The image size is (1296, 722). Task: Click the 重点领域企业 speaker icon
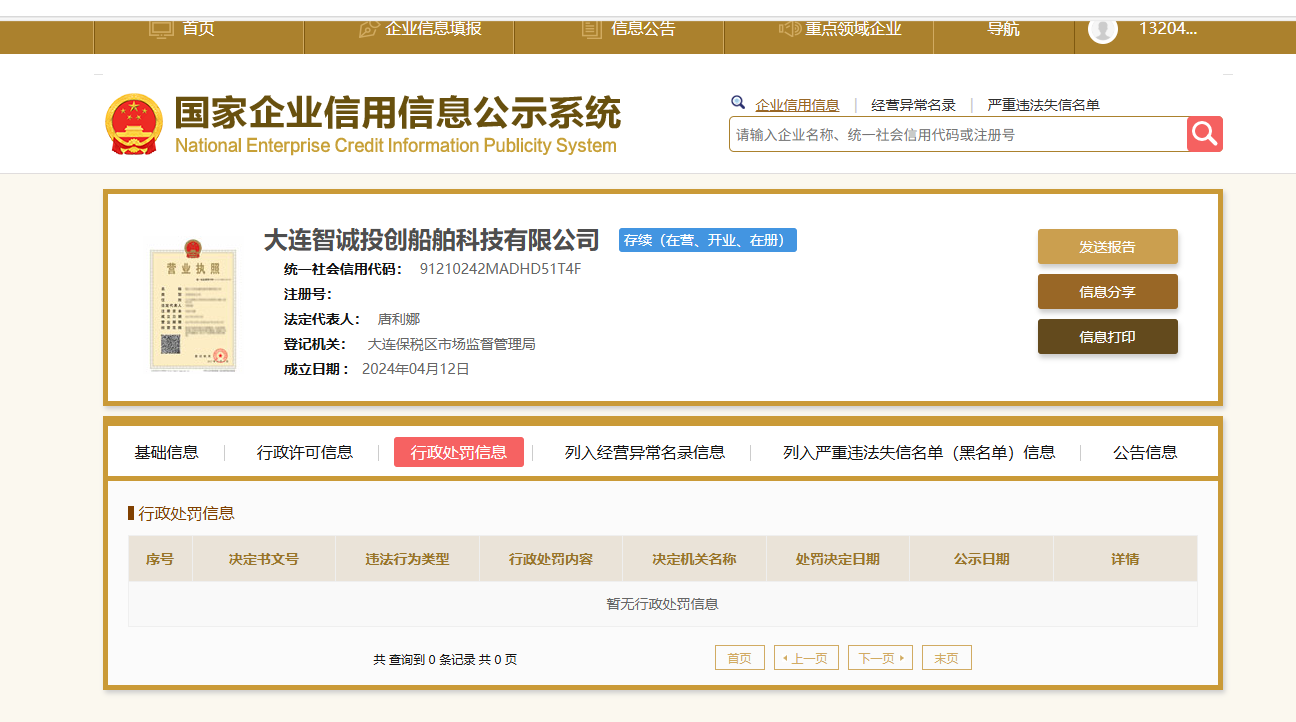click(x=789, y=28)
